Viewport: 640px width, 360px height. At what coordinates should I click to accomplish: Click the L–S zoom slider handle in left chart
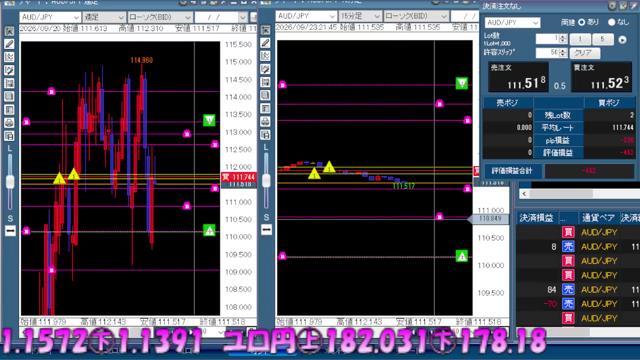point(10,182)
